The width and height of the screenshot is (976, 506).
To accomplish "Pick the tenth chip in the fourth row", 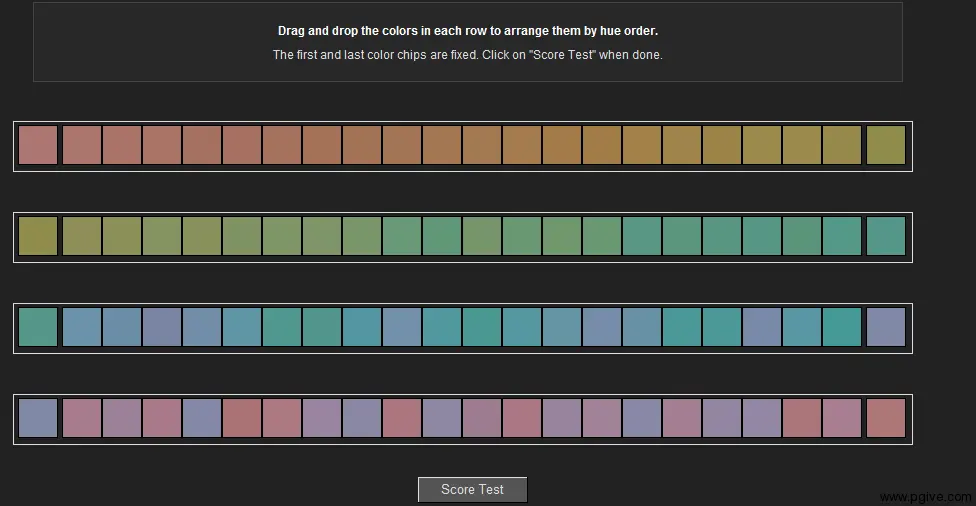I will tap(401, 418).
